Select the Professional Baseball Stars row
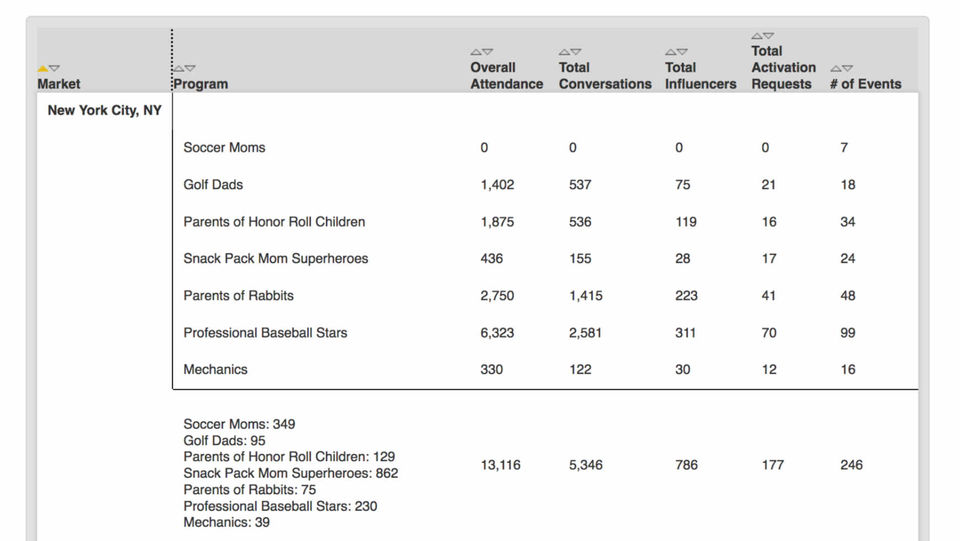960x541 pixels. pyautogui.click(x=545, y=333)
